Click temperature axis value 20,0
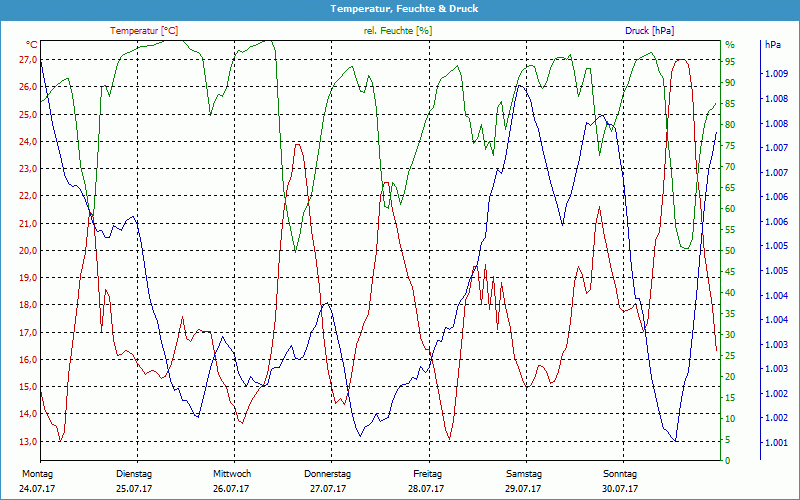800x500 pixels. pyautogui.click(x=28, y=251)
